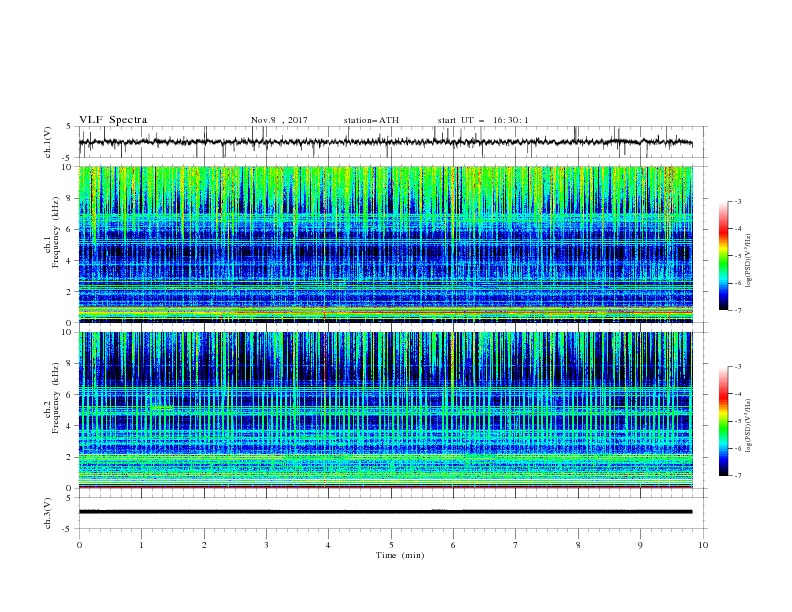Click the "3" tick label on the time axis
This screenshot has height=612, width=792.
point(266,545)
